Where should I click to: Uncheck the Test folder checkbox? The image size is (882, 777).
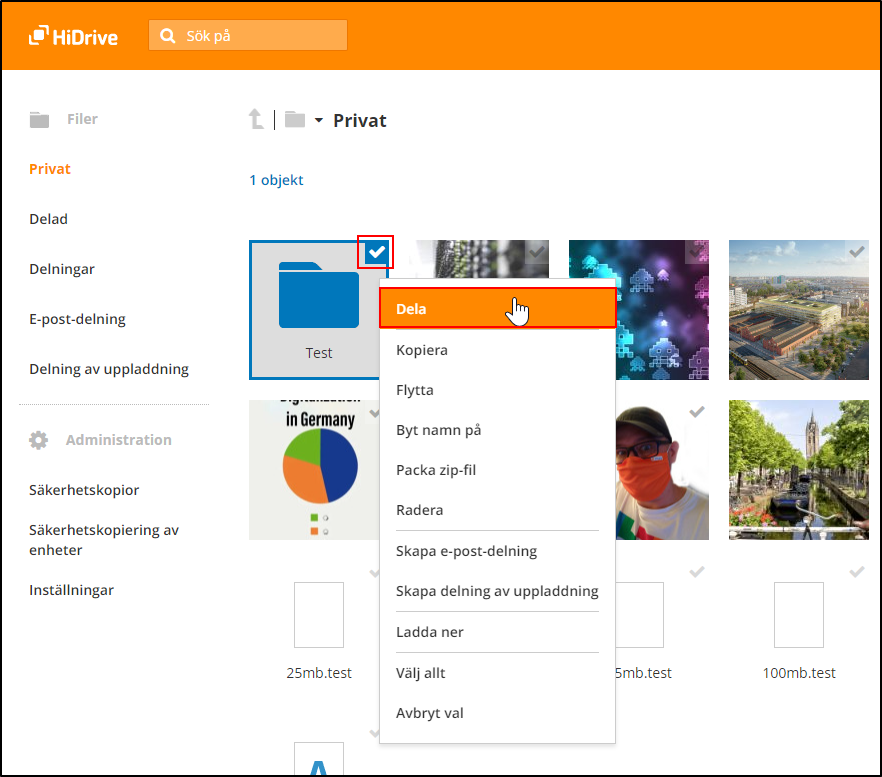[376, 253]
